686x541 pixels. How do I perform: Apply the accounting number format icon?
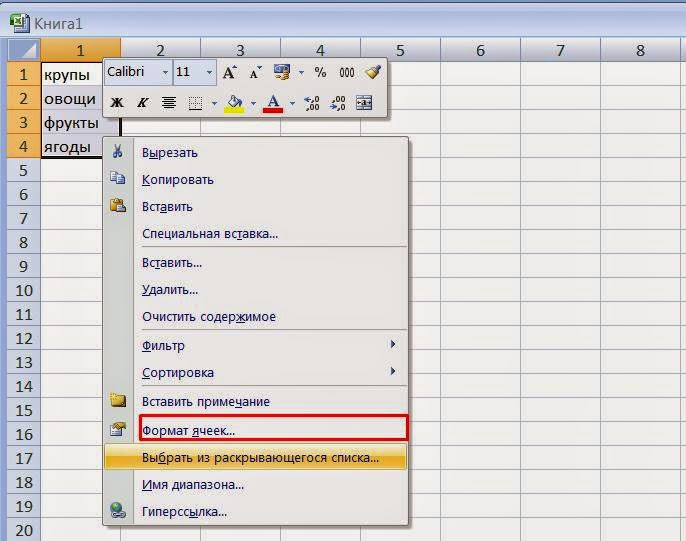pyautogui.click(x=282, y=72)
